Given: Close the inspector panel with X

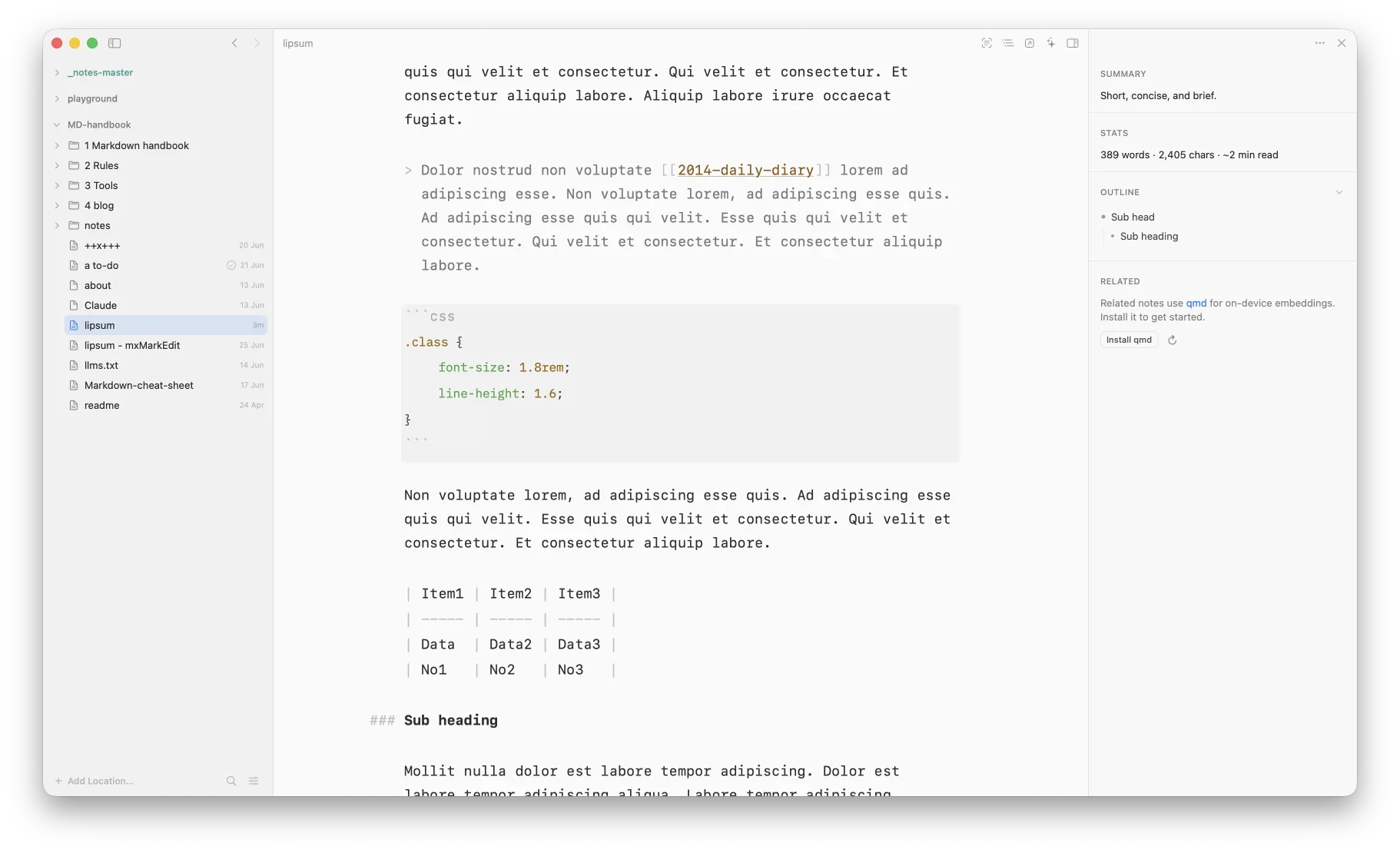Looking at the screenshot, I should (1342, 43).
